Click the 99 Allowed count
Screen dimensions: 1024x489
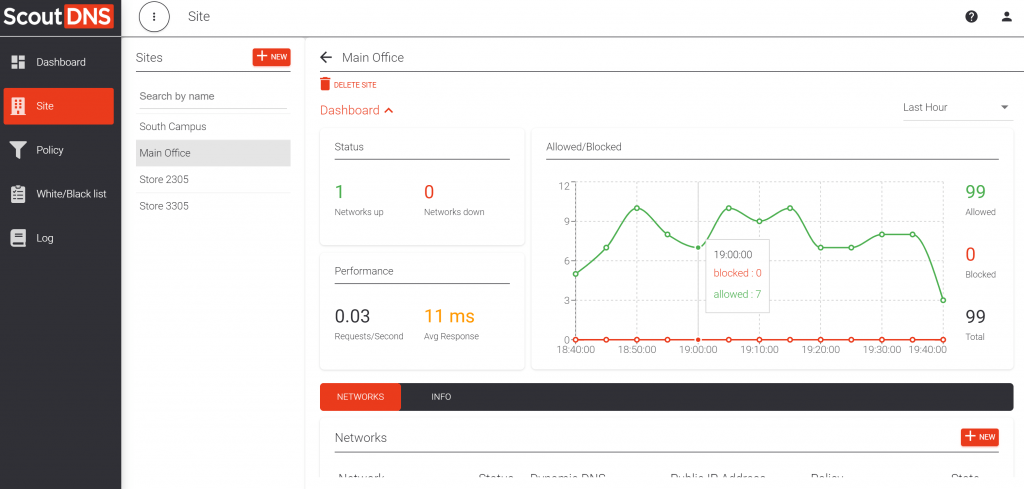click(976, 192)
